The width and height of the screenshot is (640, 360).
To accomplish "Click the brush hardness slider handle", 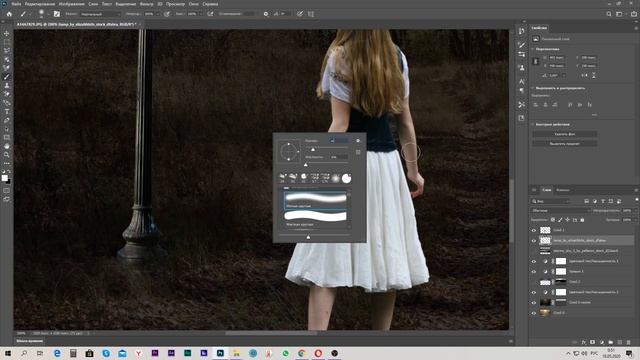I will coord(306,164).
